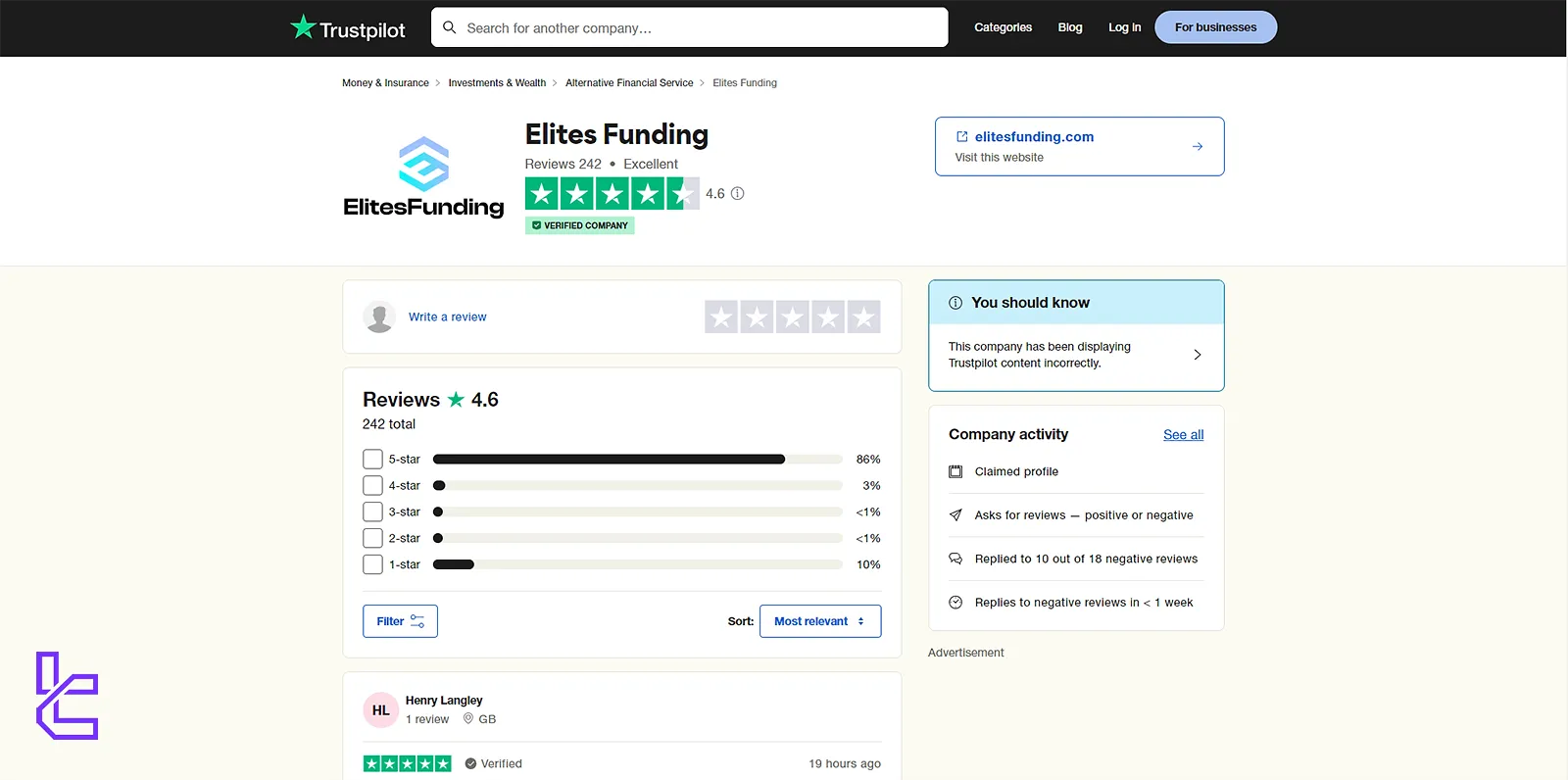Image resolution: width=1568 pixels, height=780 pixels.
Task: Tick the 5-star filter checkbox
Action: [372, 459]
